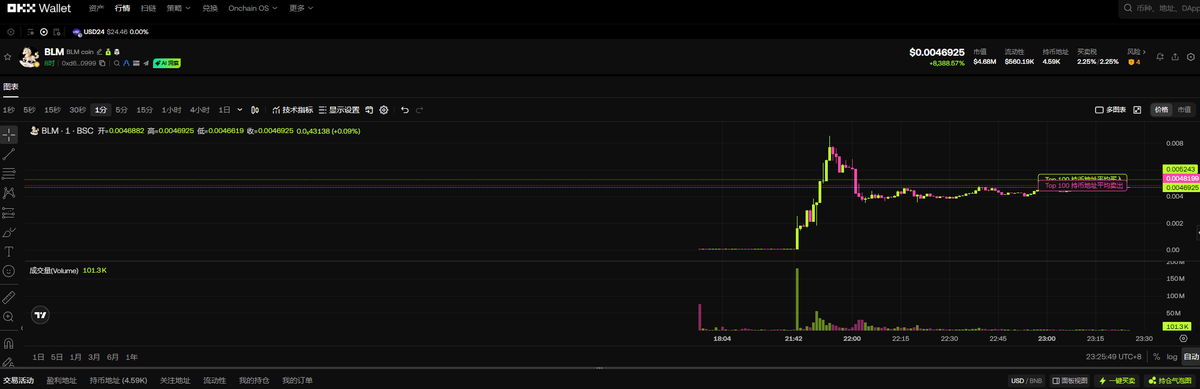The width and height of the screenshot is (1200, 389).
Task: Open chart settings gear icon
Action: pos(383,110)
